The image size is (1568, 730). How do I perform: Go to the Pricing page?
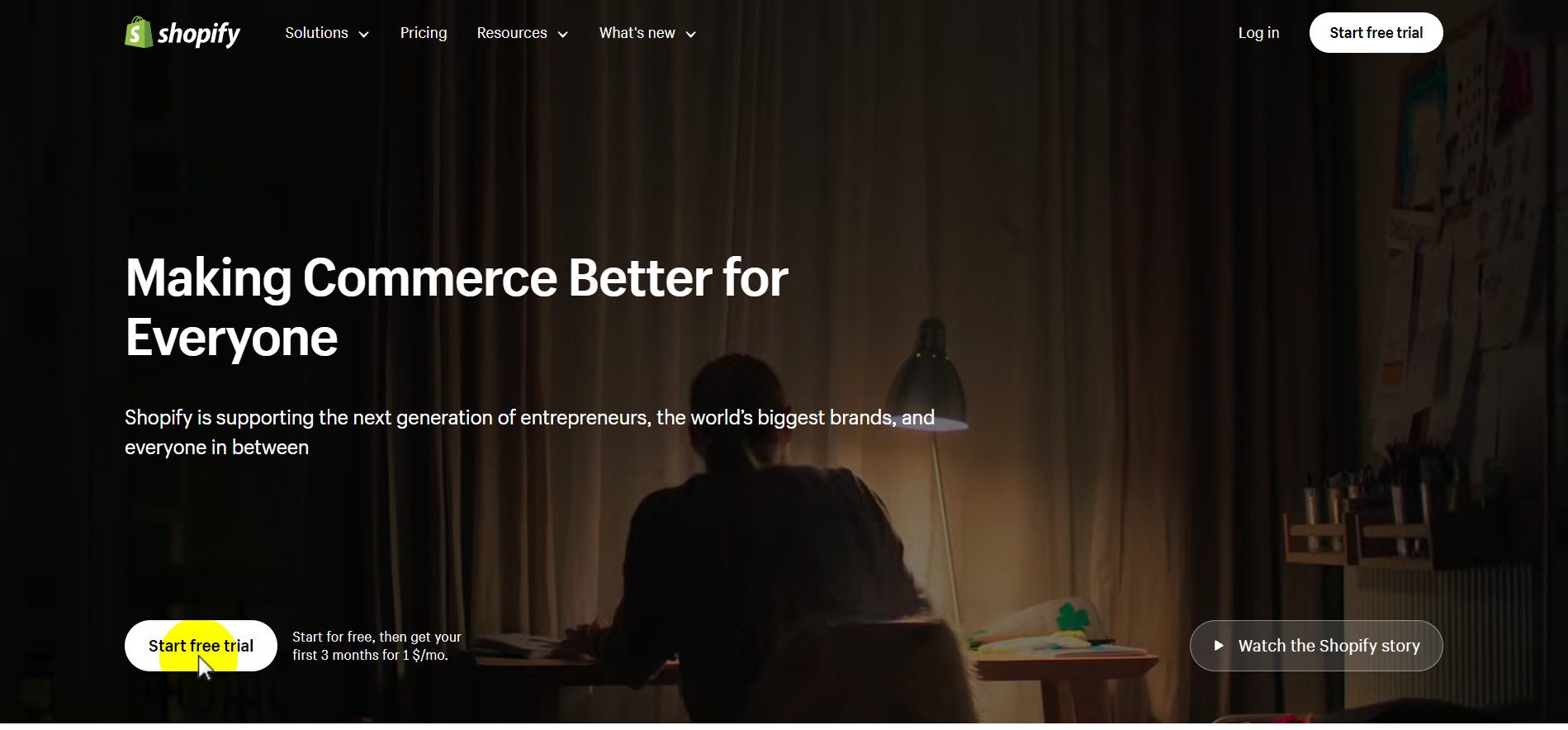tap(424, 33)
